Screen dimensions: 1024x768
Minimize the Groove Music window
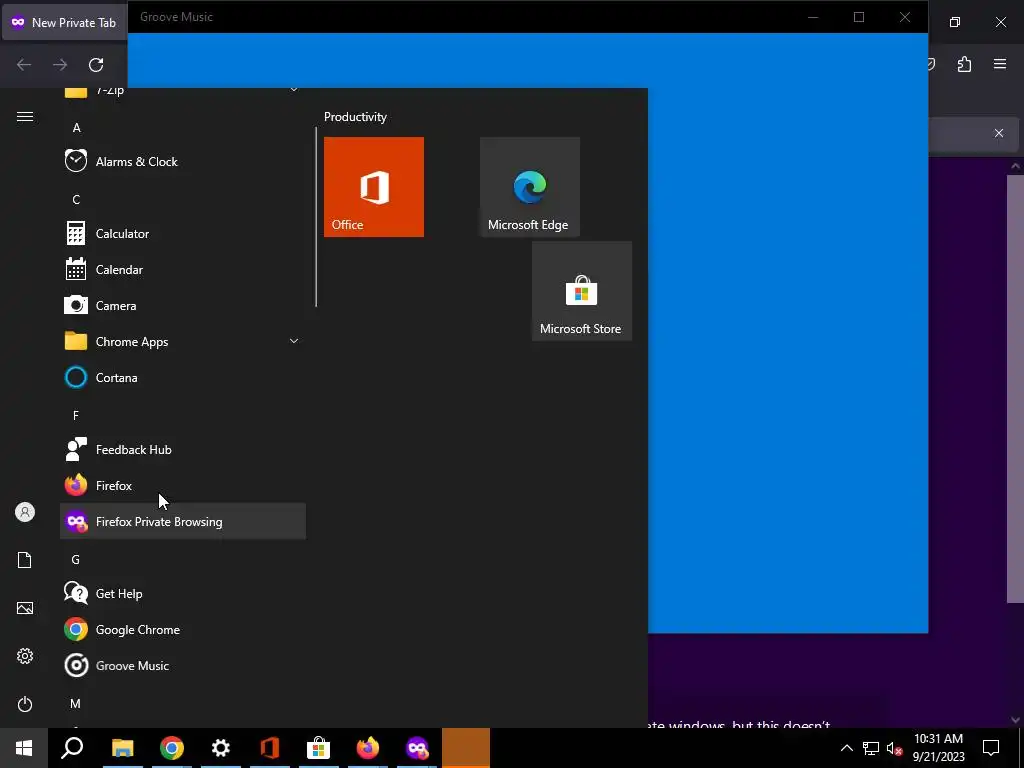pyautogui.click(x=813, y=17)
